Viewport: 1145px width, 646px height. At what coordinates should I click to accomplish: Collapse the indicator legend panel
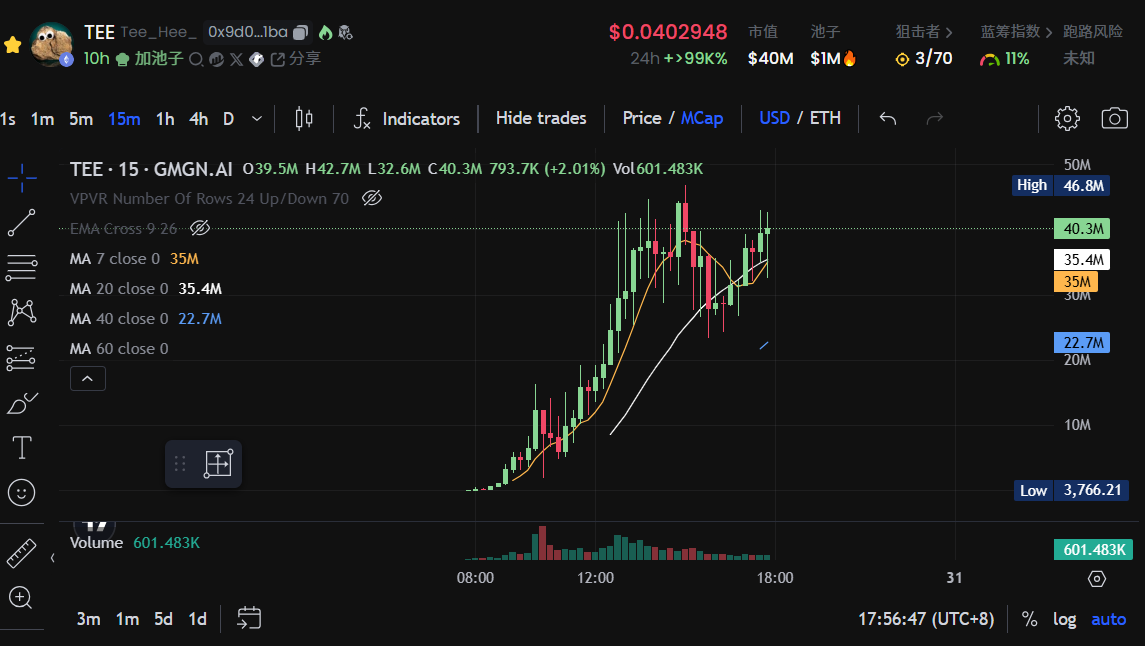pos(87,378)
